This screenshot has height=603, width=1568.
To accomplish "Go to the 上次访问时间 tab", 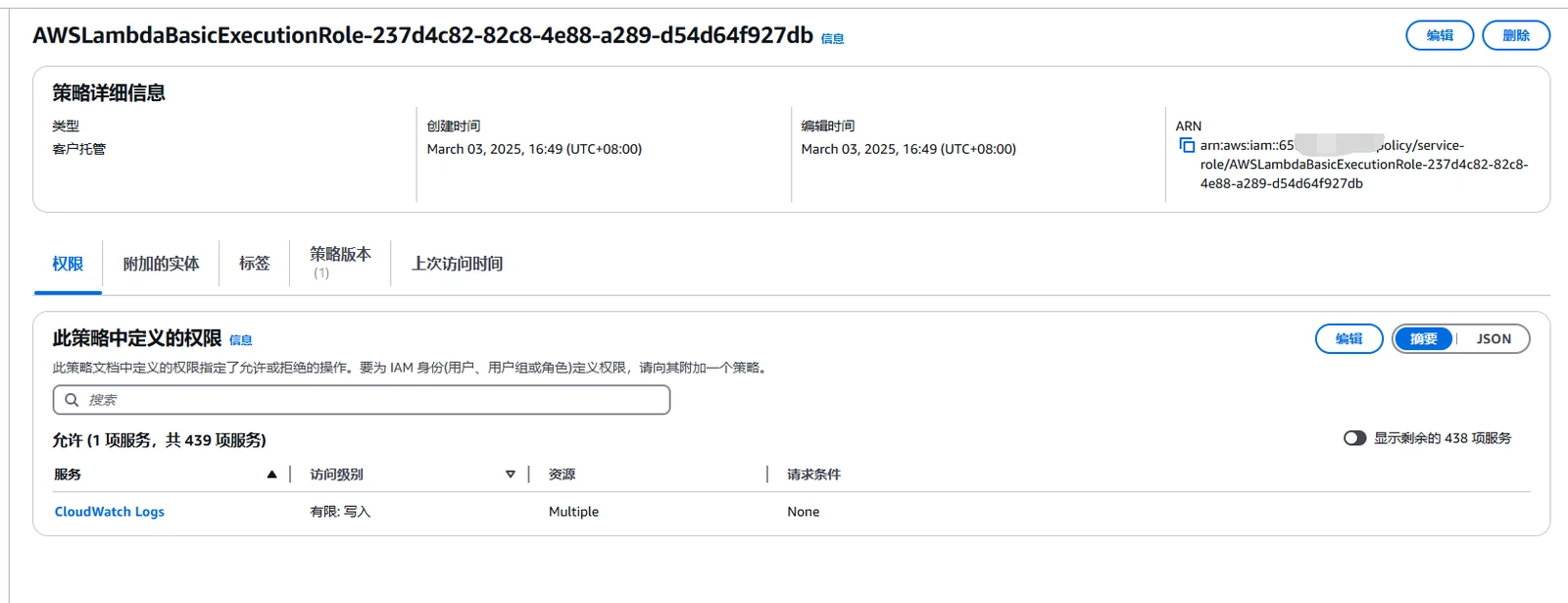I will (457, 264).
